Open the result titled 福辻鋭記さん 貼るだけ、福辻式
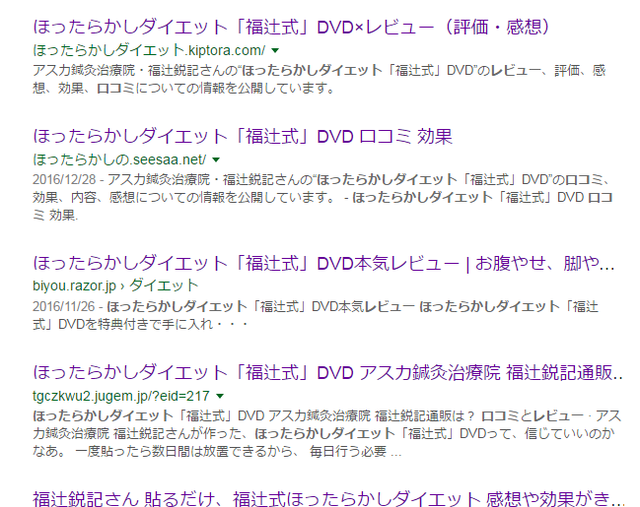 pyautogui.click(x=329, y=498)
